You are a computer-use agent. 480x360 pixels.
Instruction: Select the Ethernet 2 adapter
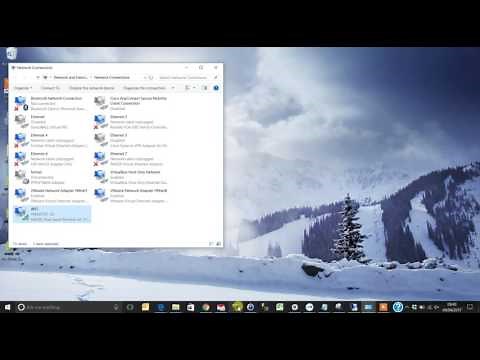[x=132, y=122]
